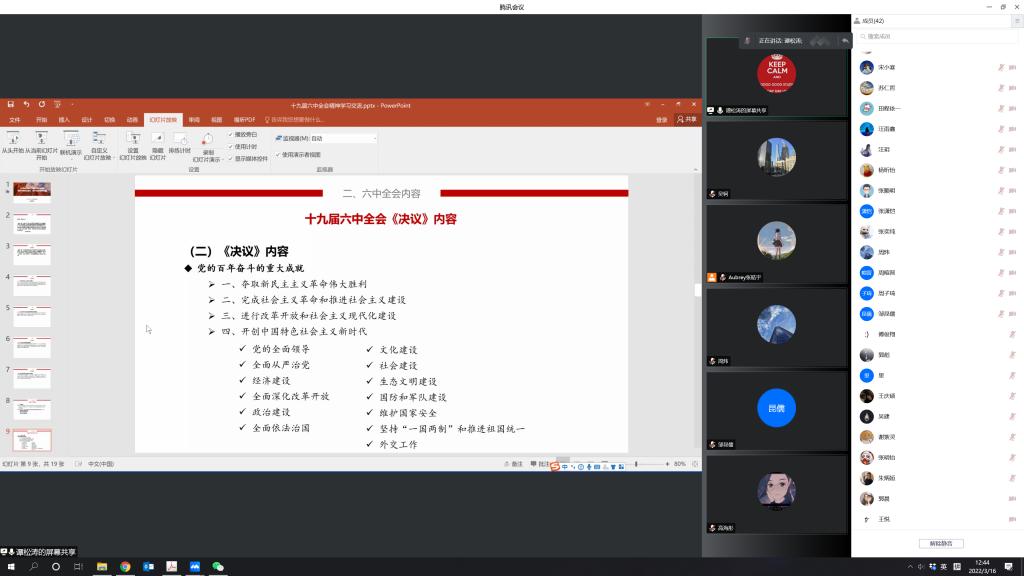Open the 文件 menu tab
This screenshot has height=576, width=1024.
(15, 119)
